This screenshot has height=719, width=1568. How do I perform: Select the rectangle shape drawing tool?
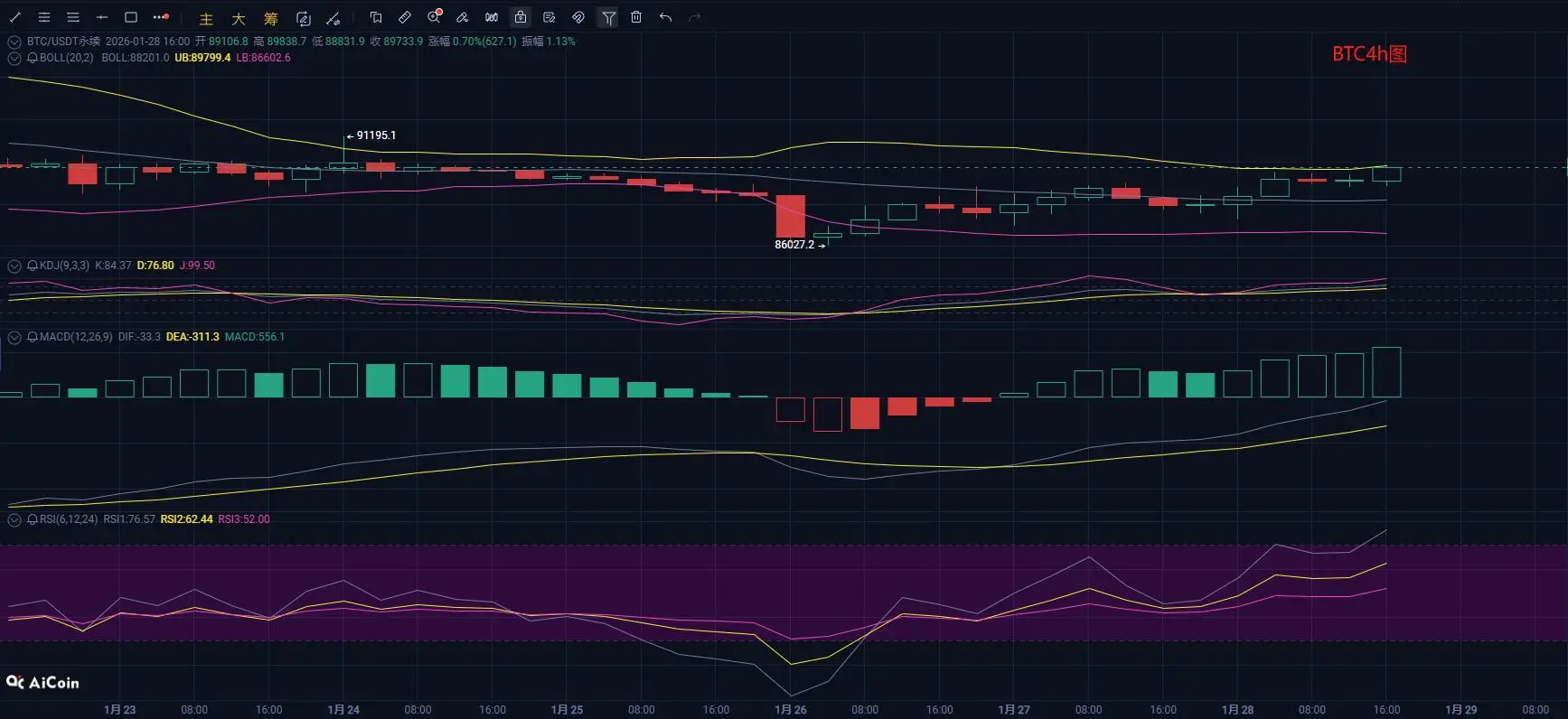[x=131, y=17]
